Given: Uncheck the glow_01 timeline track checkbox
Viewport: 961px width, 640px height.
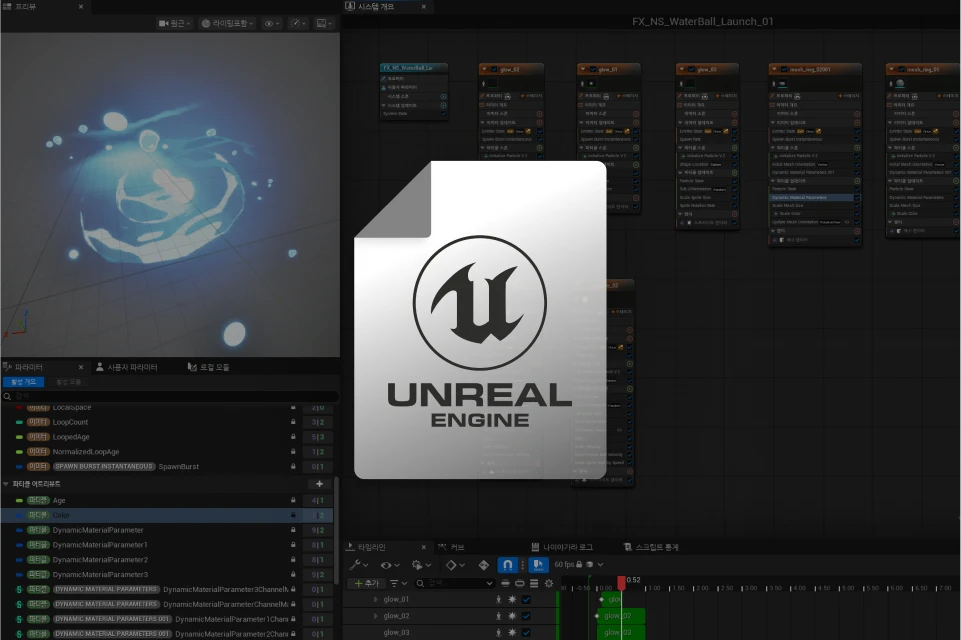Looking at the screenshot, I should coord(526,600).
